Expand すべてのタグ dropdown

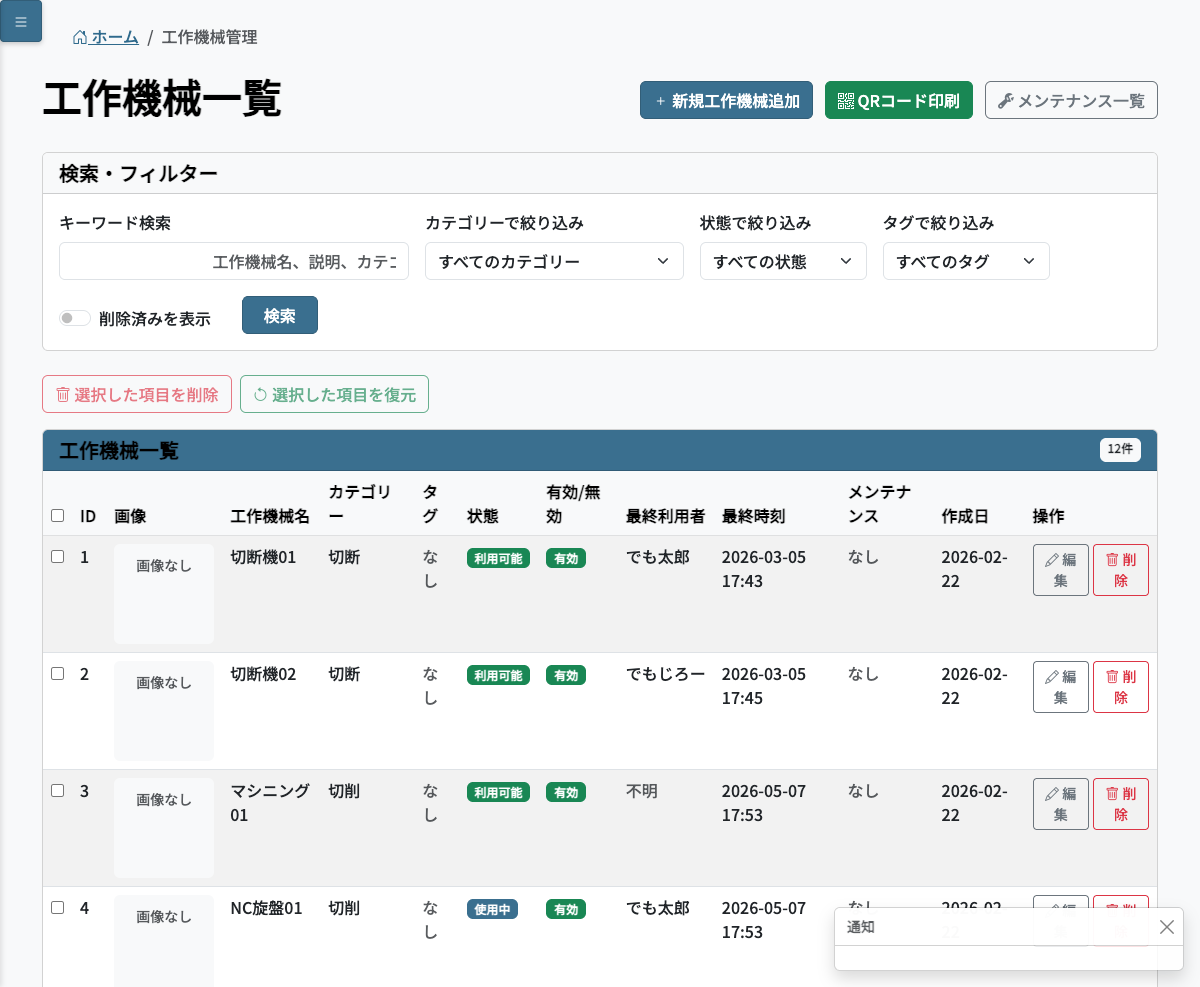[x=966, y=261]
